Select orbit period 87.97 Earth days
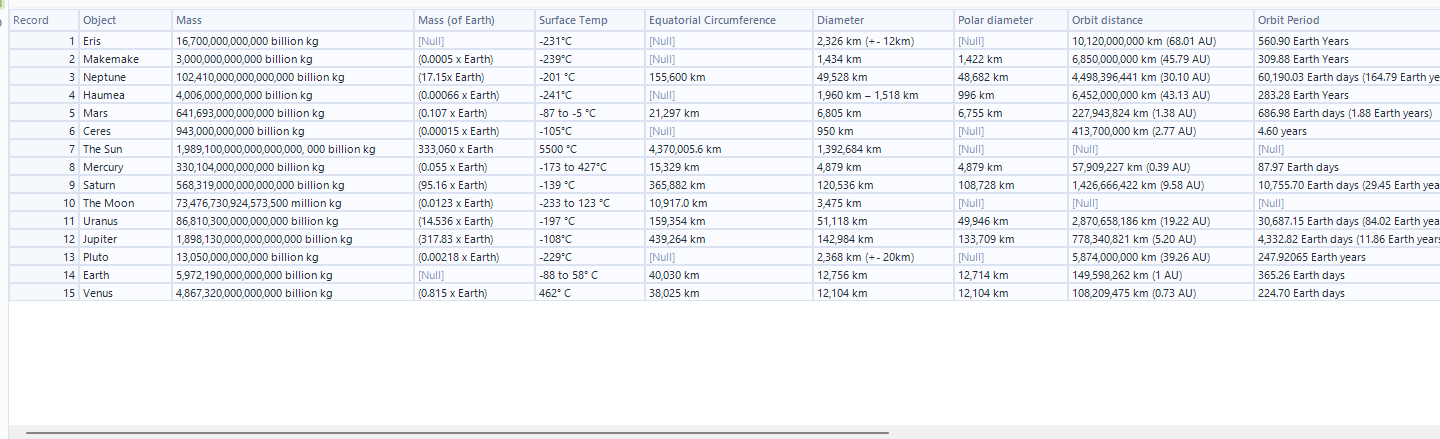Image resolution: width=1440 pixels, height=439 pixels. coord(1347,167)
